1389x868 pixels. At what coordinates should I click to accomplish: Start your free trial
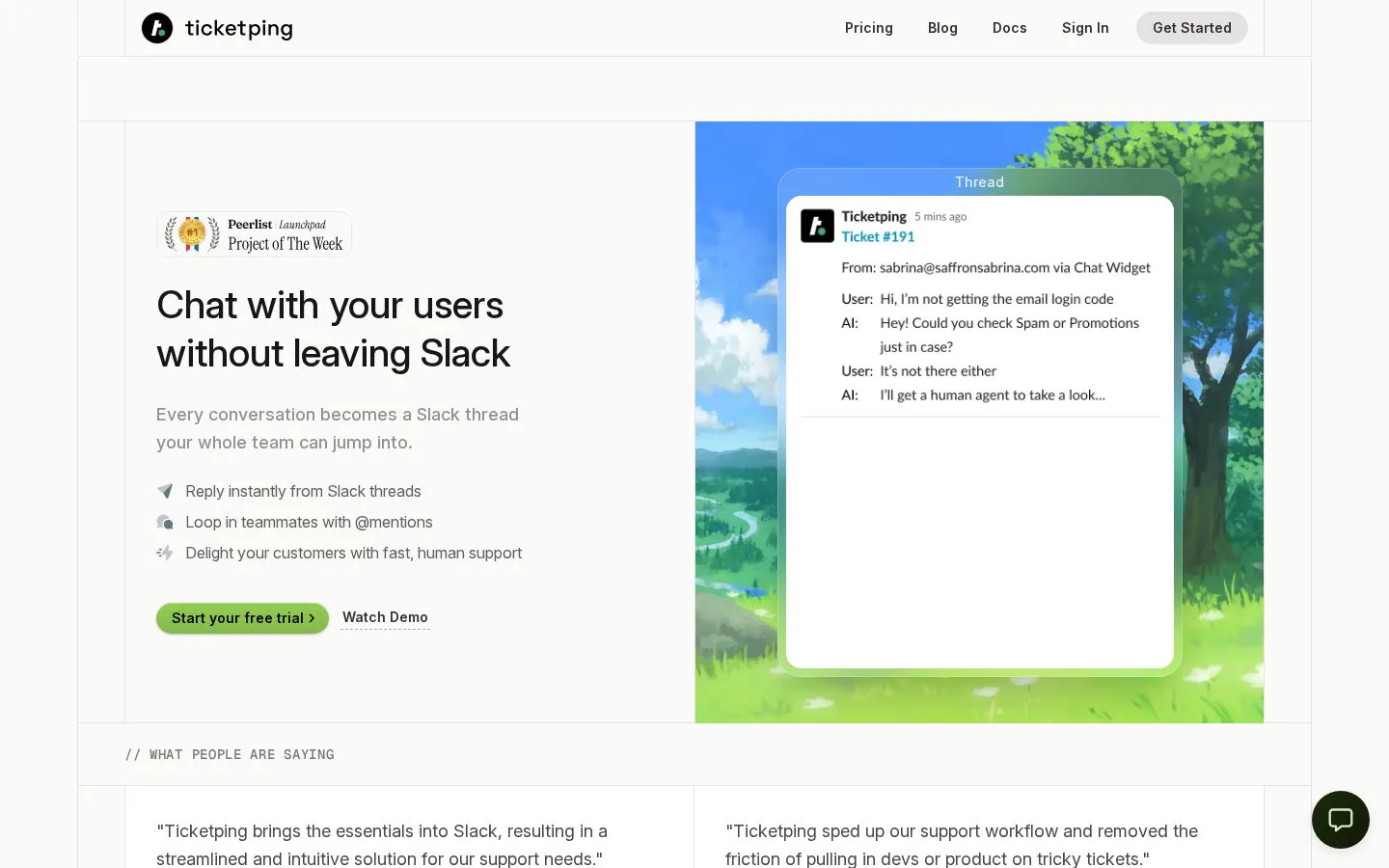pos(242,618)
